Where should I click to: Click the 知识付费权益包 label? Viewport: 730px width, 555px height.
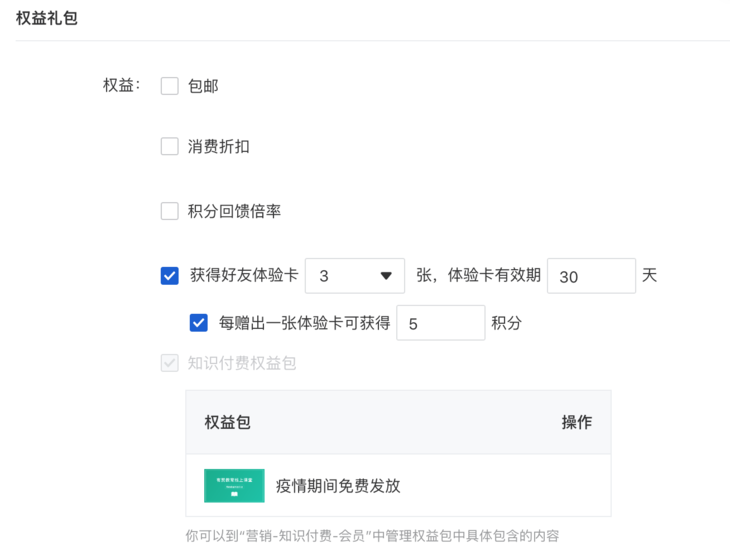242,363
